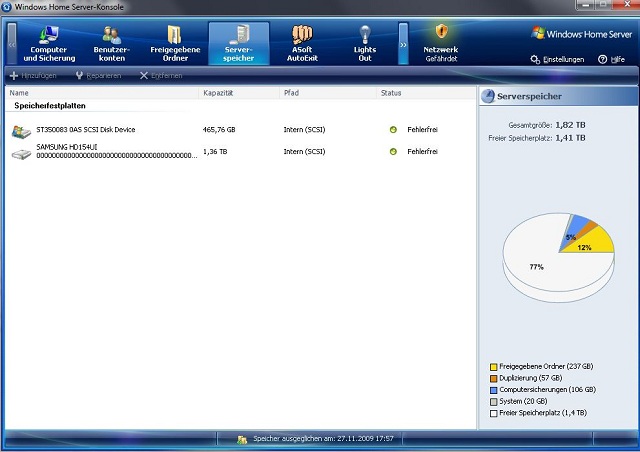Click the Serverspeicher panel pie icon

coord(488,96)
